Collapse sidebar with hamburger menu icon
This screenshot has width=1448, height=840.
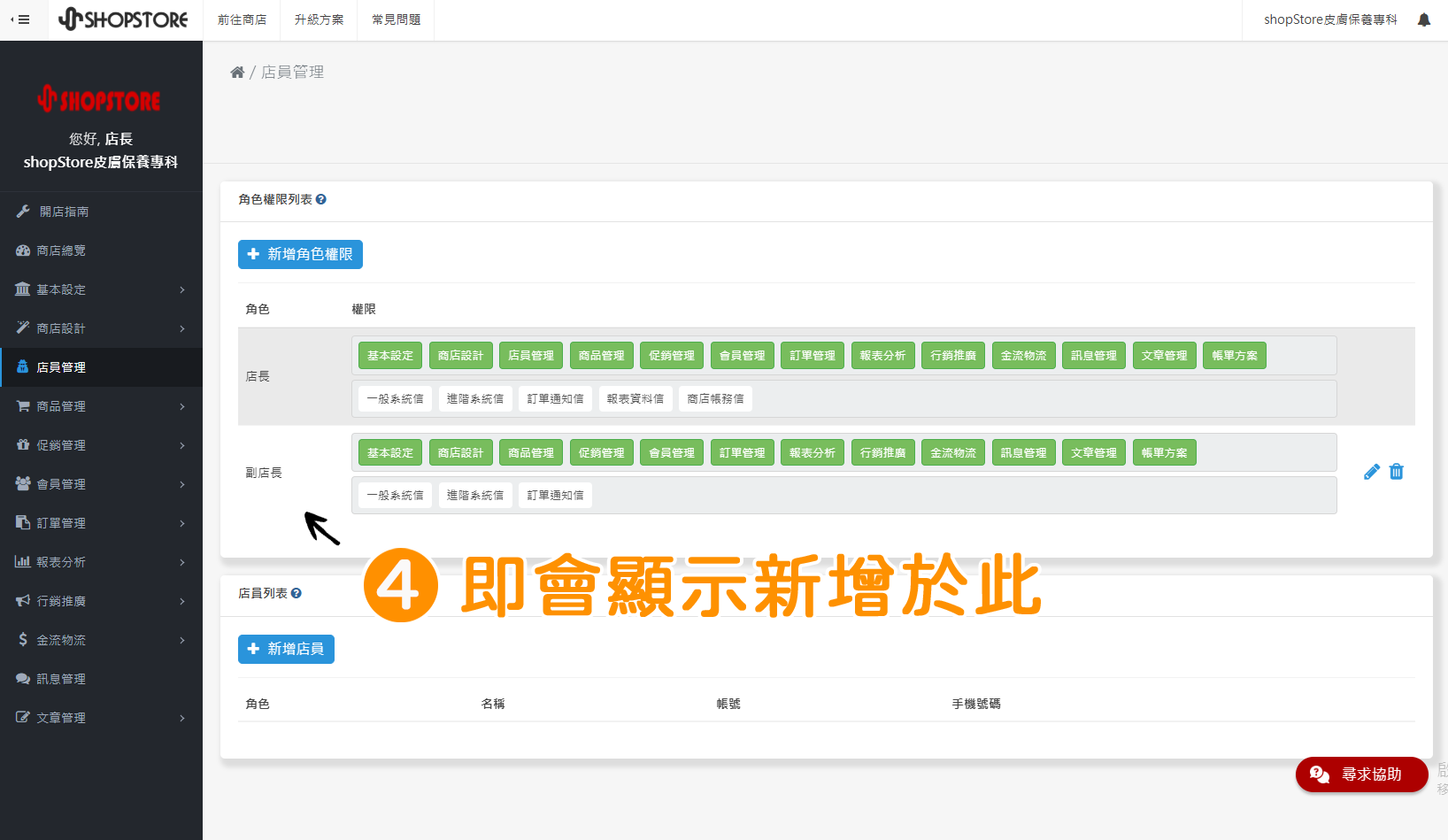coord(20,19)
